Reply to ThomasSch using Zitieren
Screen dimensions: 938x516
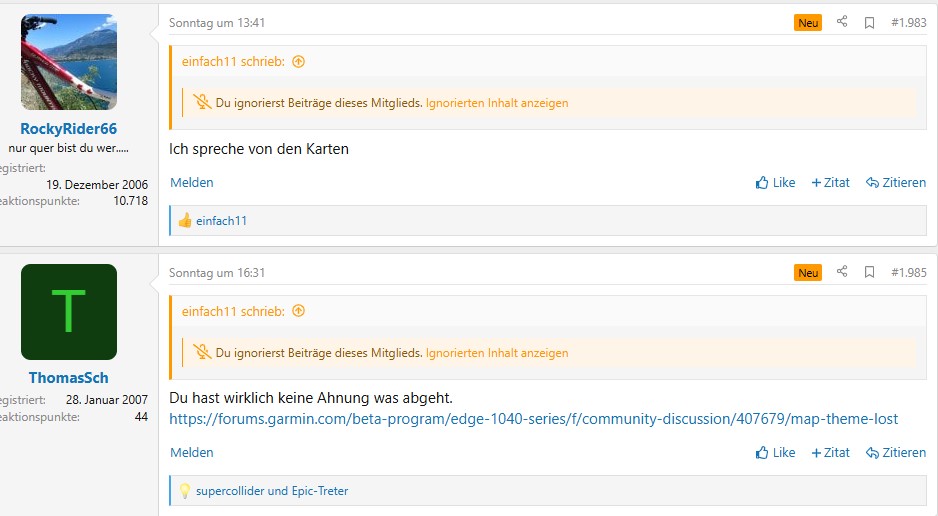pyautogui.click(x=896, y=452)
